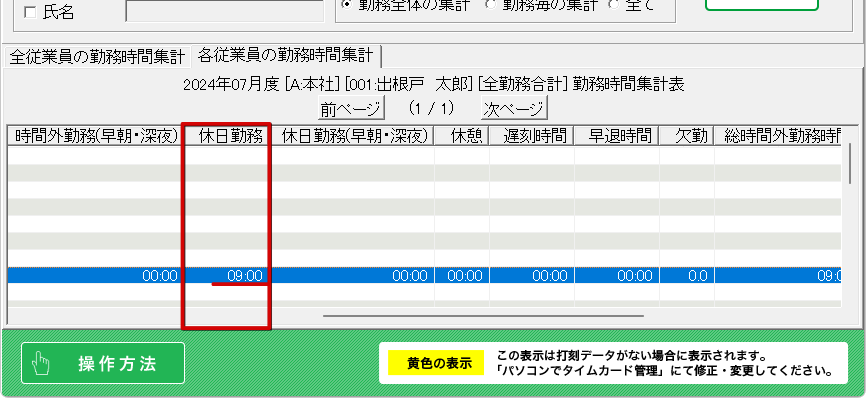Click the 休日勤務 column header
The width and height of the screenshot is (866, 398).
coord(226,136)
